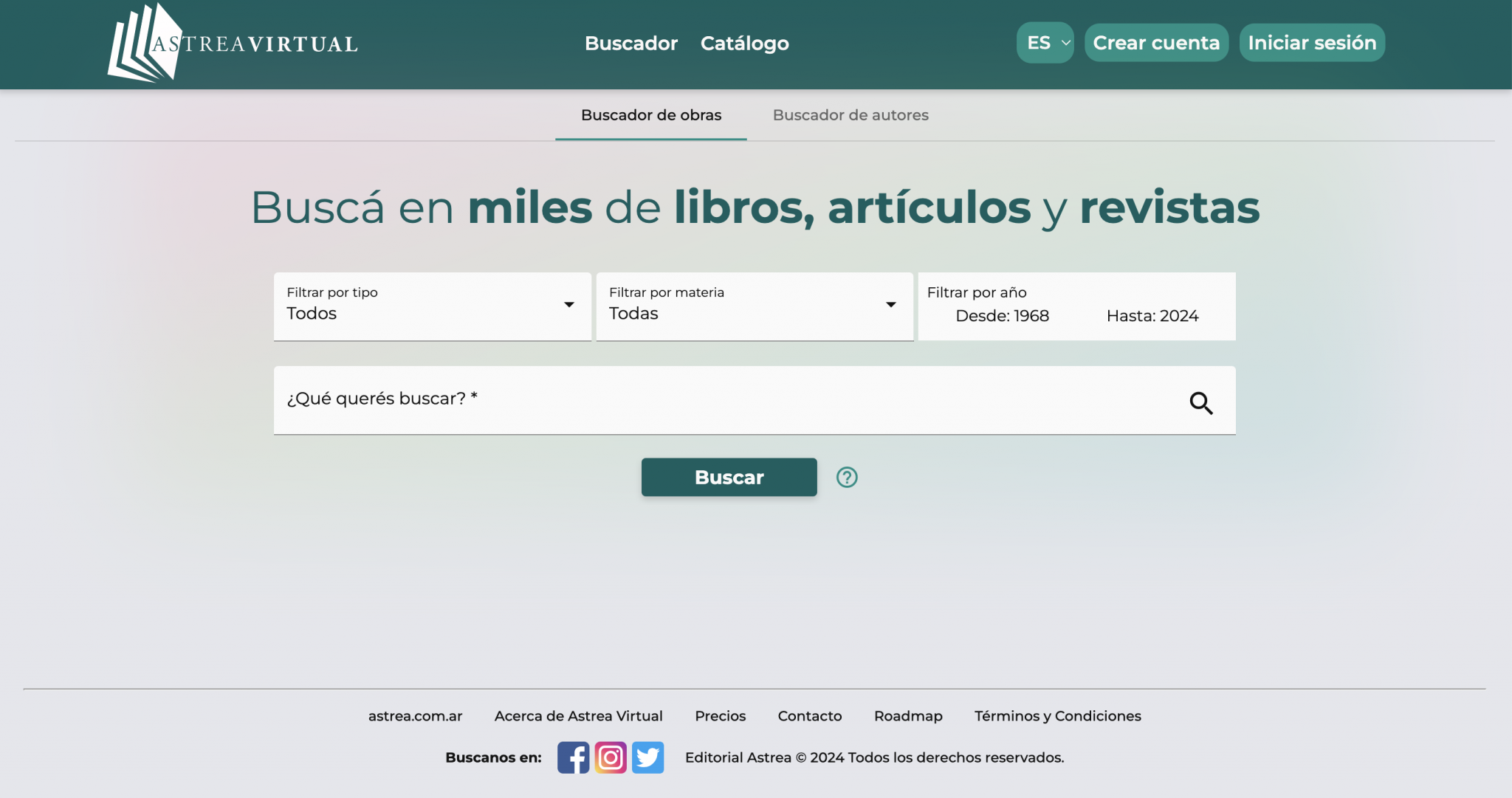Set the Desde: 1968 year value
The height and width of the screenshot is (798, 1512).
point(1002,316)
